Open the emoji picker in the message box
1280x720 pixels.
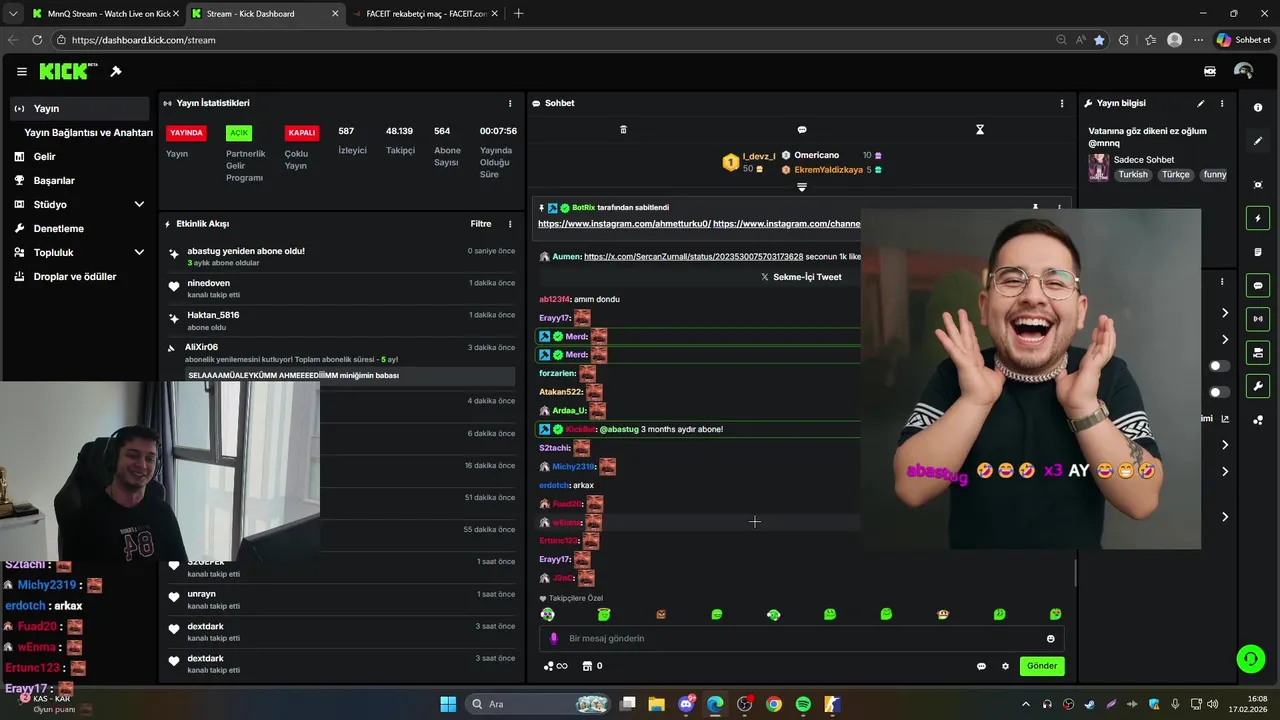(1050, 638)
